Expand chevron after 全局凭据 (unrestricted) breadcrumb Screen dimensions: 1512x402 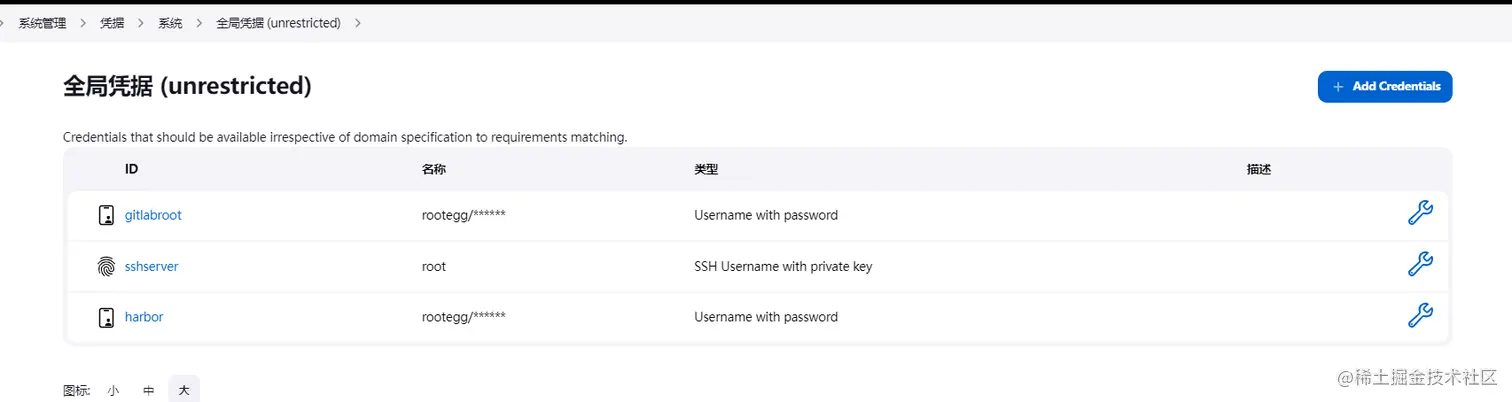[x=357, y=23]
